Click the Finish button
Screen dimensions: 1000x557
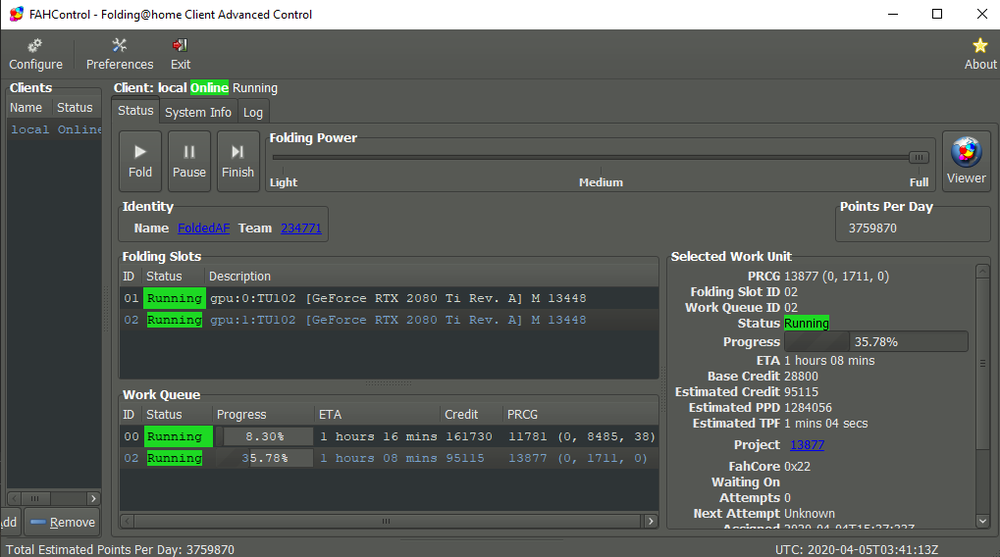pos(238,161)
